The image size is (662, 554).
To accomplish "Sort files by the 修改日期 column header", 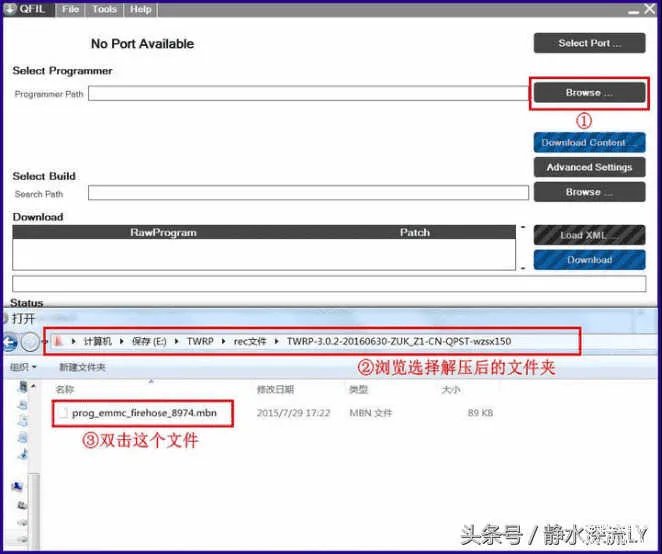I will 275,389.
